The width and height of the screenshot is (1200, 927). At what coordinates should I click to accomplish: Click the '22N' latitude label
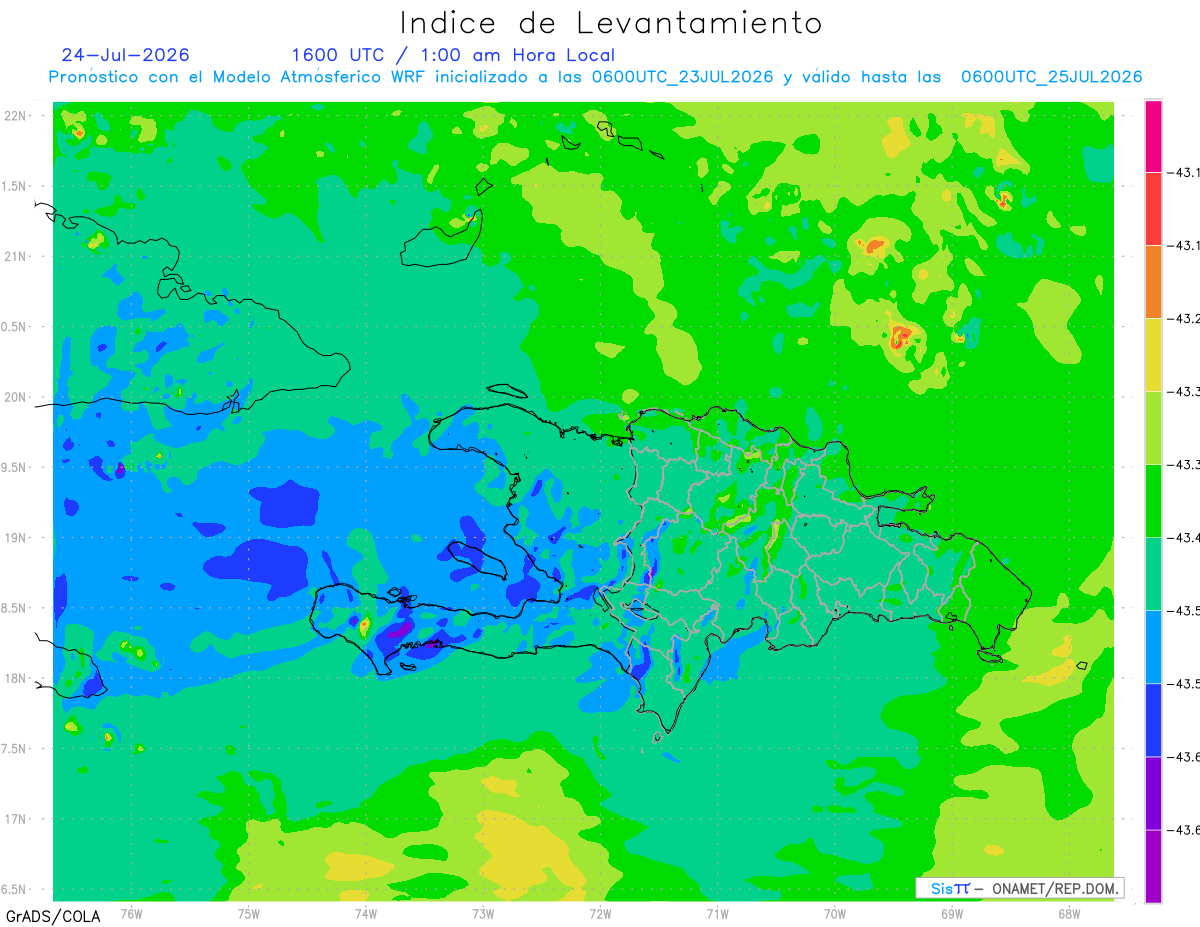pos(16,116)
